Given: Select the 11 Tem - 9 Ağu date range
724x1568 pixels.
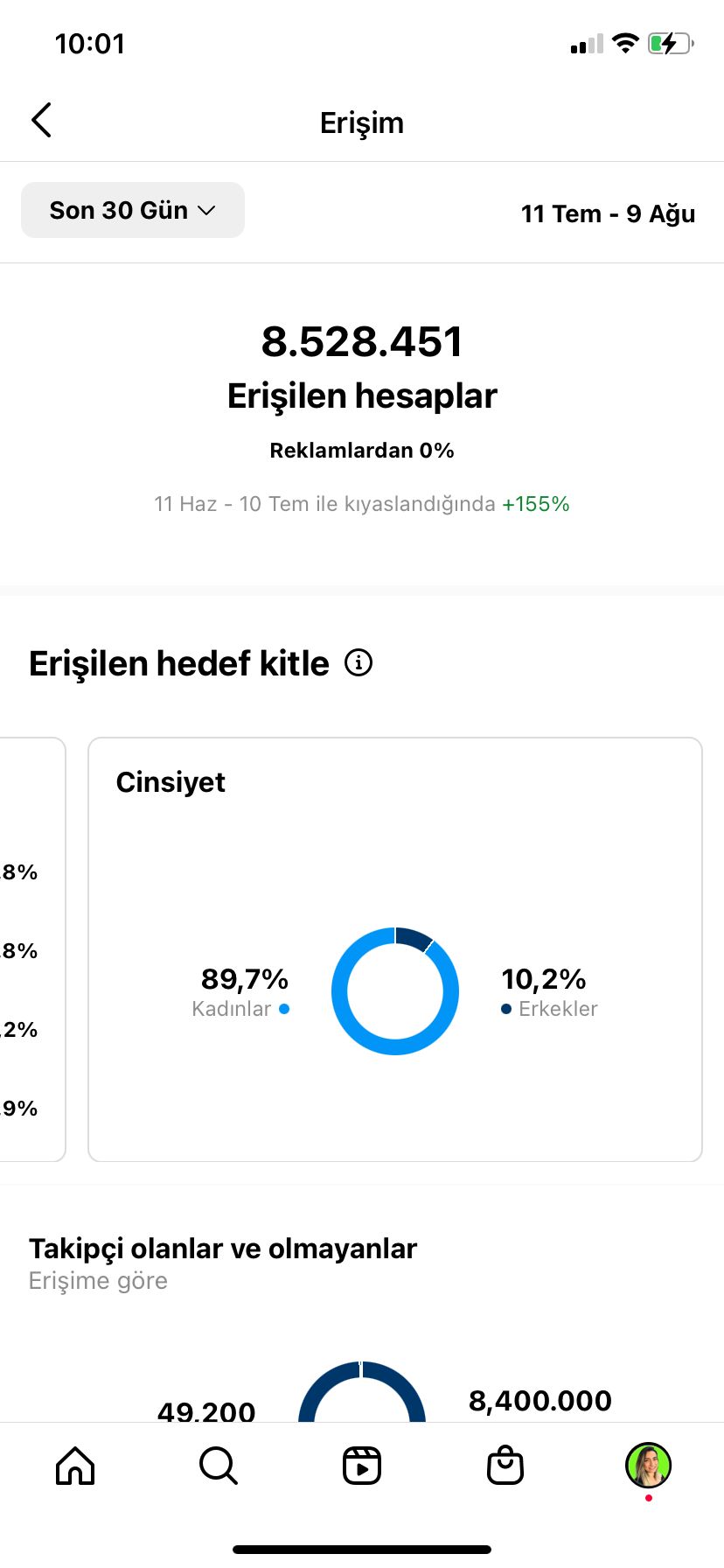Looking at the screenshot, I should coord(608,213).
